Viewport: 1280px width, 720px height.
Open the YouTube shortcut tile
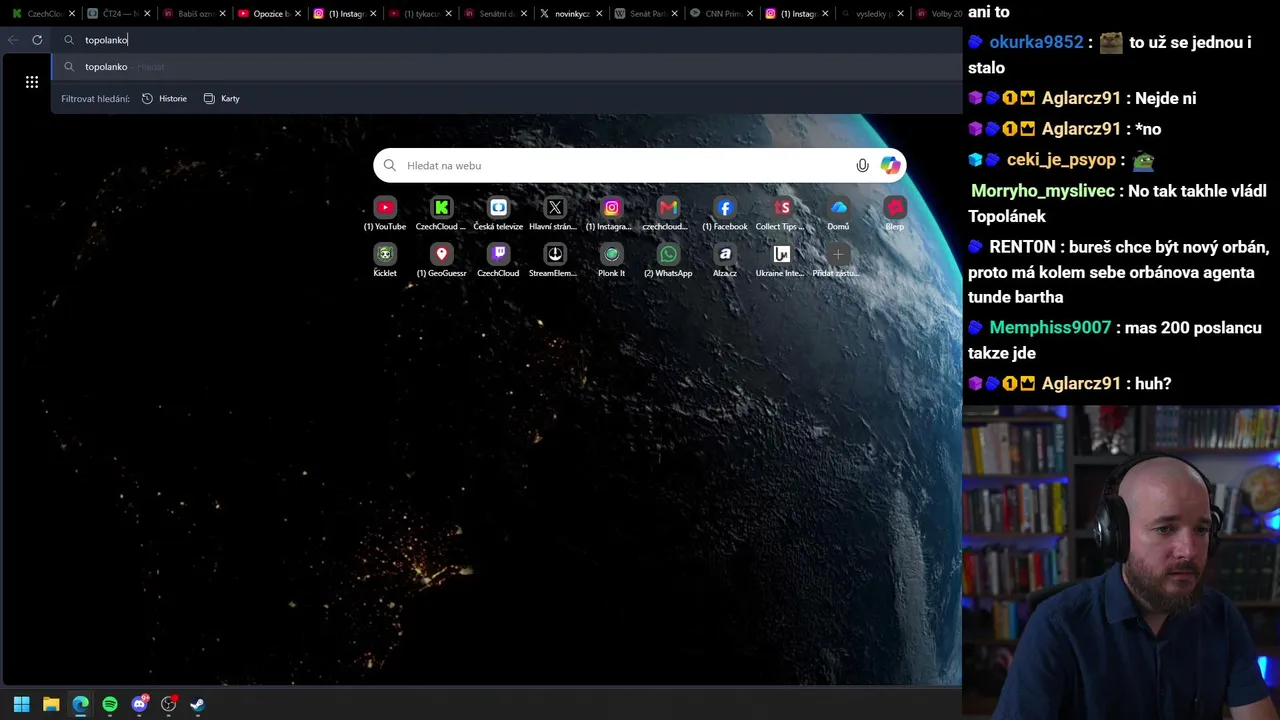click(385, 213)
